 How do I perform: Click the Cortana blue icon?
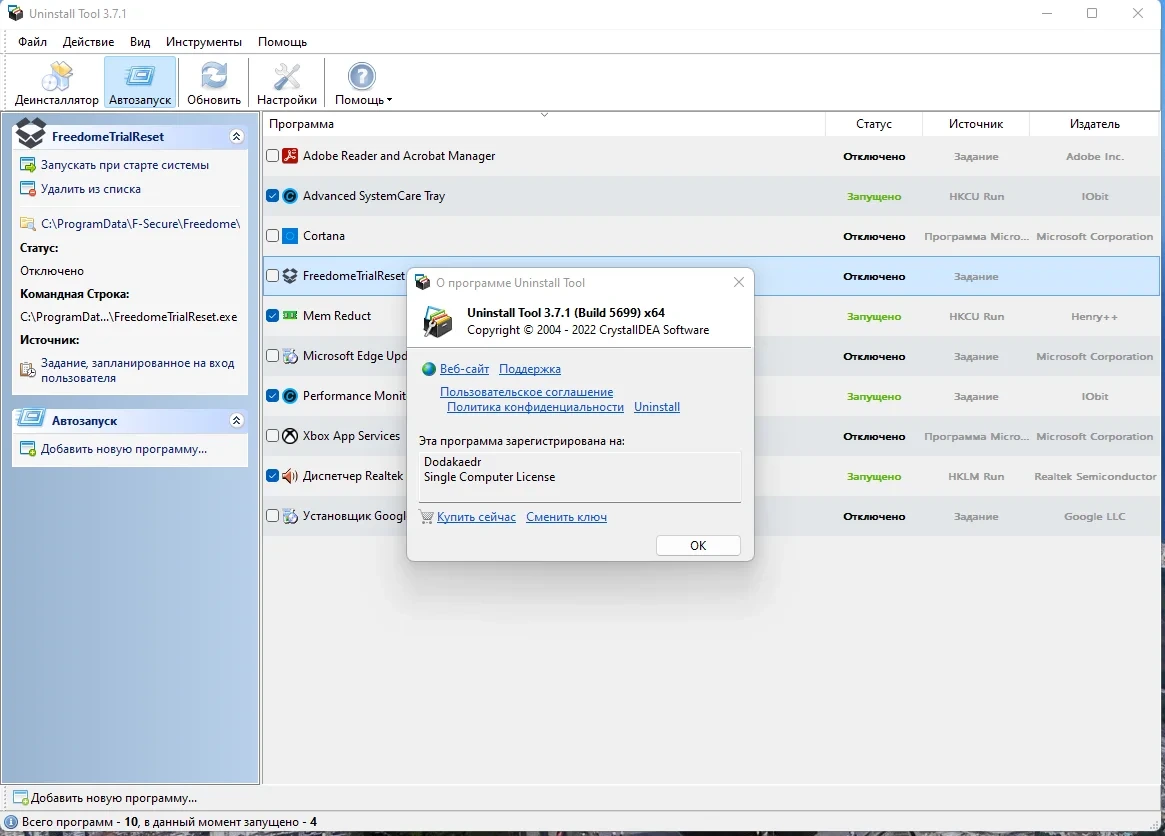pos(291,236)
